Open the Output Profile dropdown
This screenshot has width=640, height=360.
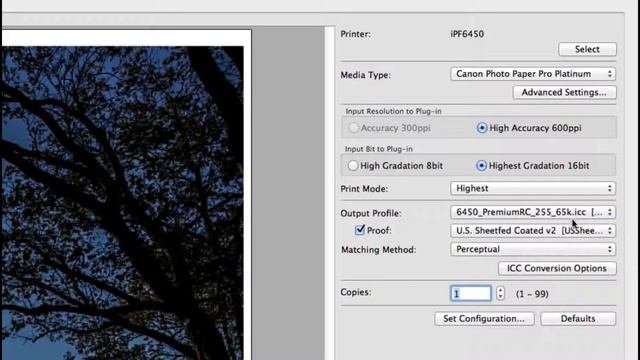[x=533, y=212]
